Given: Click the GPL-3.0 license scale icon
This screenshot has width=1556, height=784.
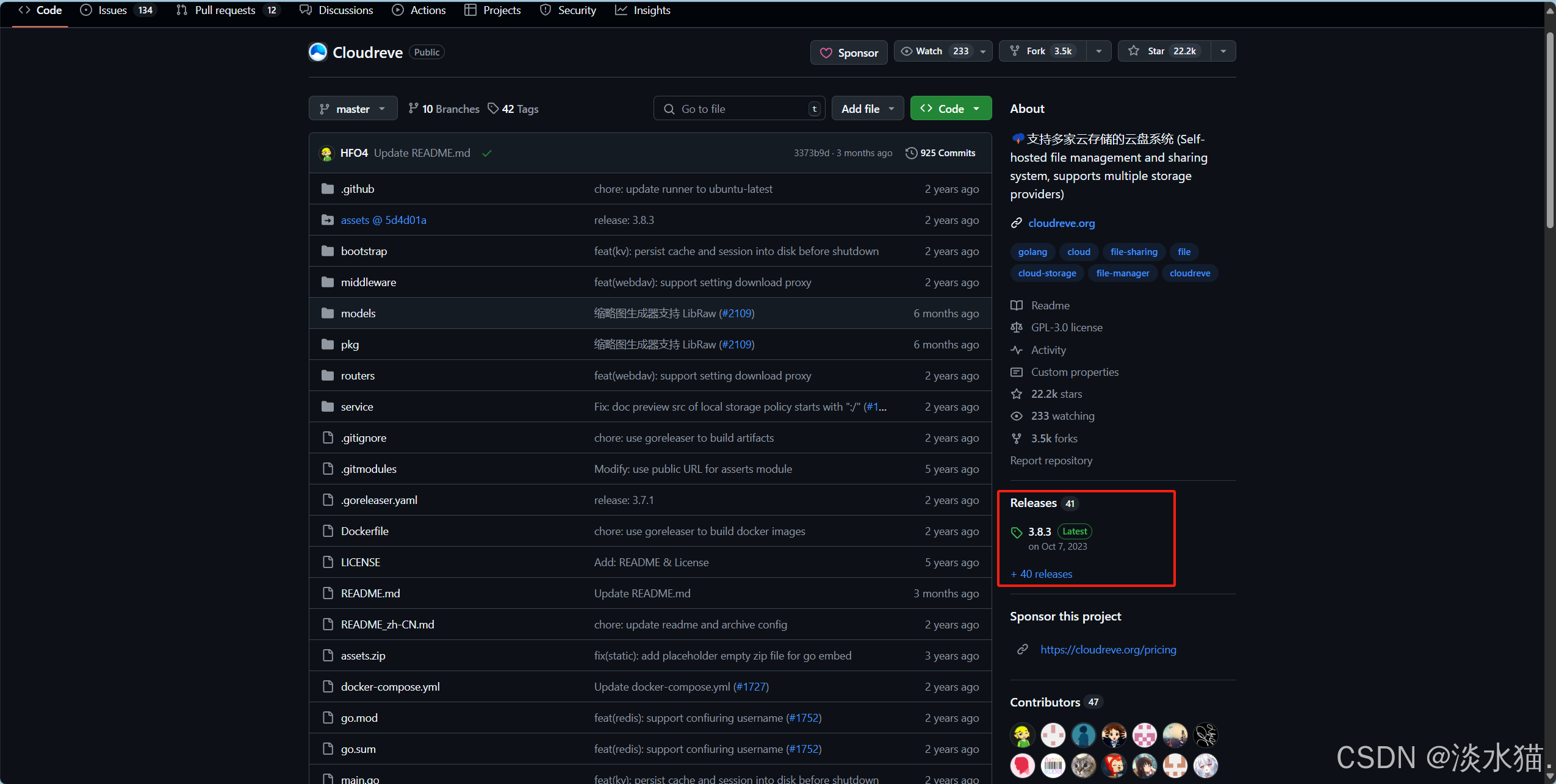Looking at the screenshot, I should (1017, 328).
